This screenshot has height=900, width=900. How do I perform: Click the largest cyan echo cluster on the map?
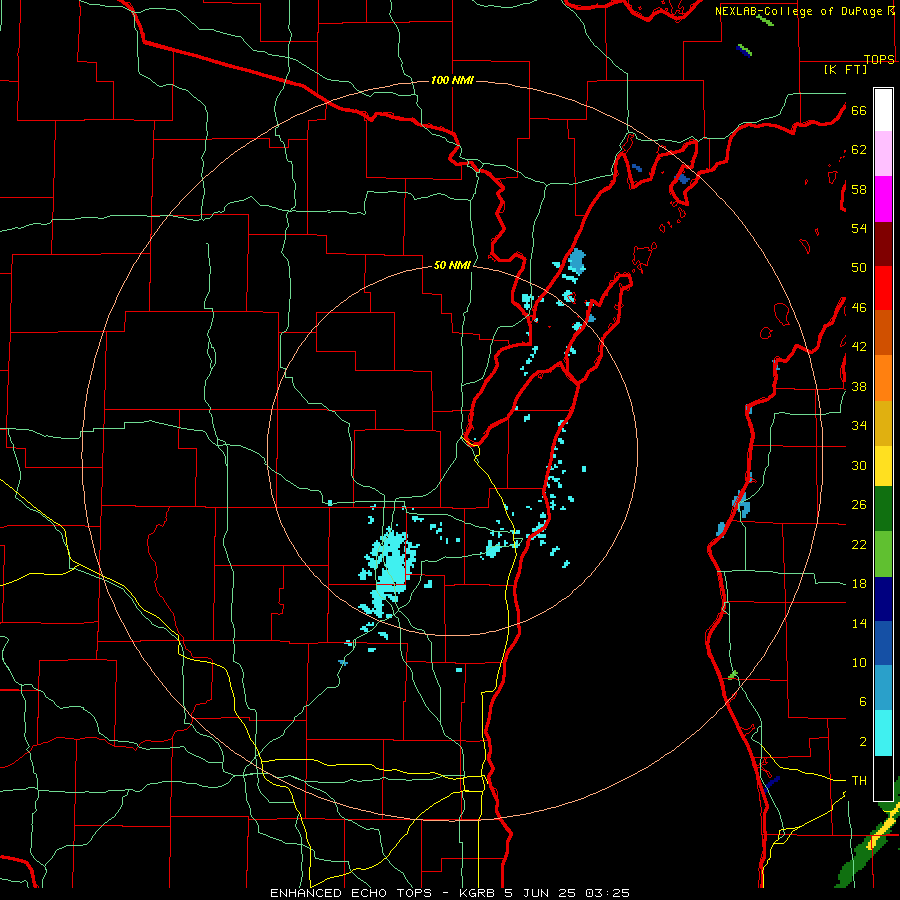[x=389, y=571]
